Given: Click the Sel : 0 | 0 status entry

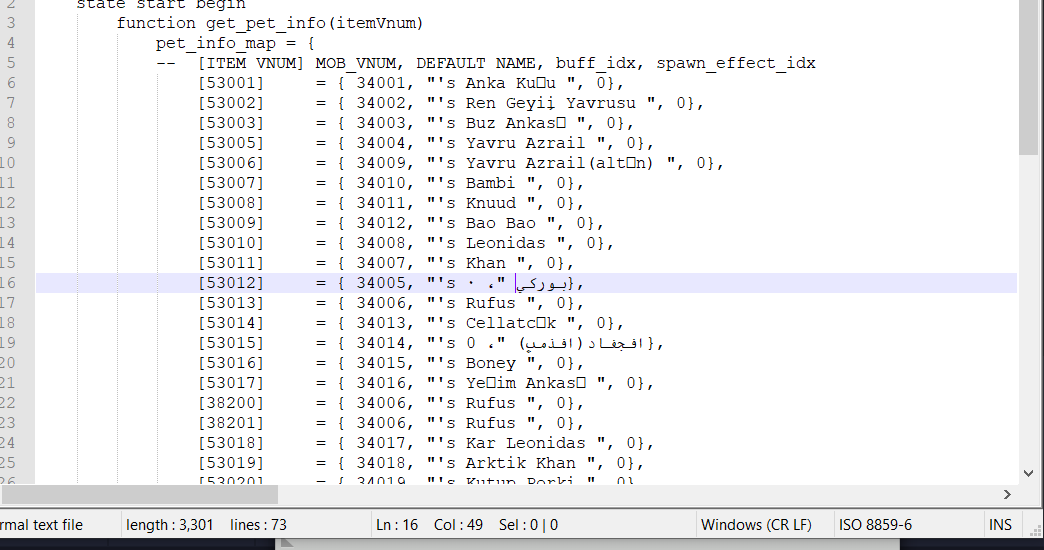Looking at the screenshot, I should click(528, 525).
